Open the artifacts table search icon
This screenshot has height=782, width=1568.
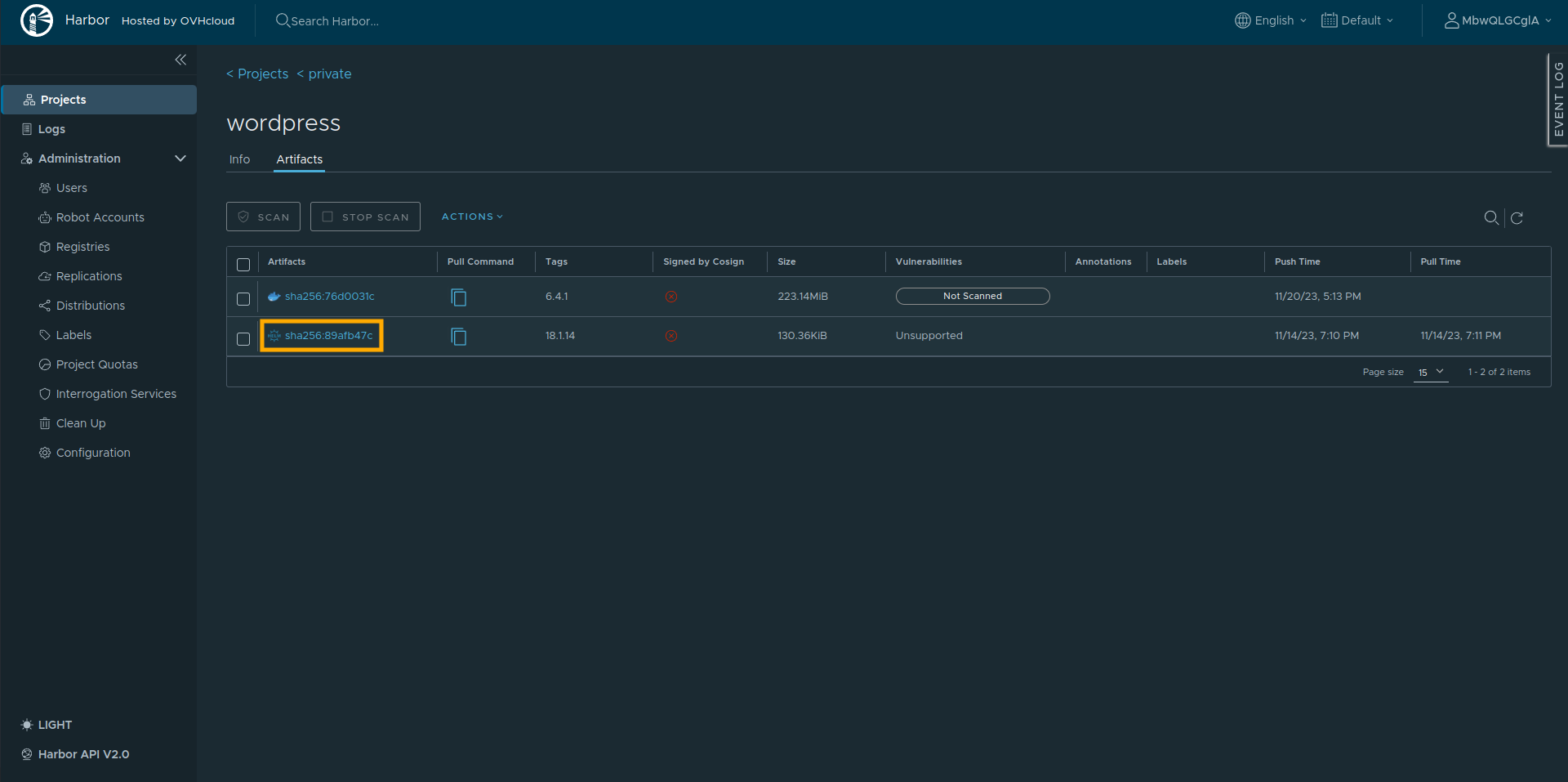(1491, 217)
